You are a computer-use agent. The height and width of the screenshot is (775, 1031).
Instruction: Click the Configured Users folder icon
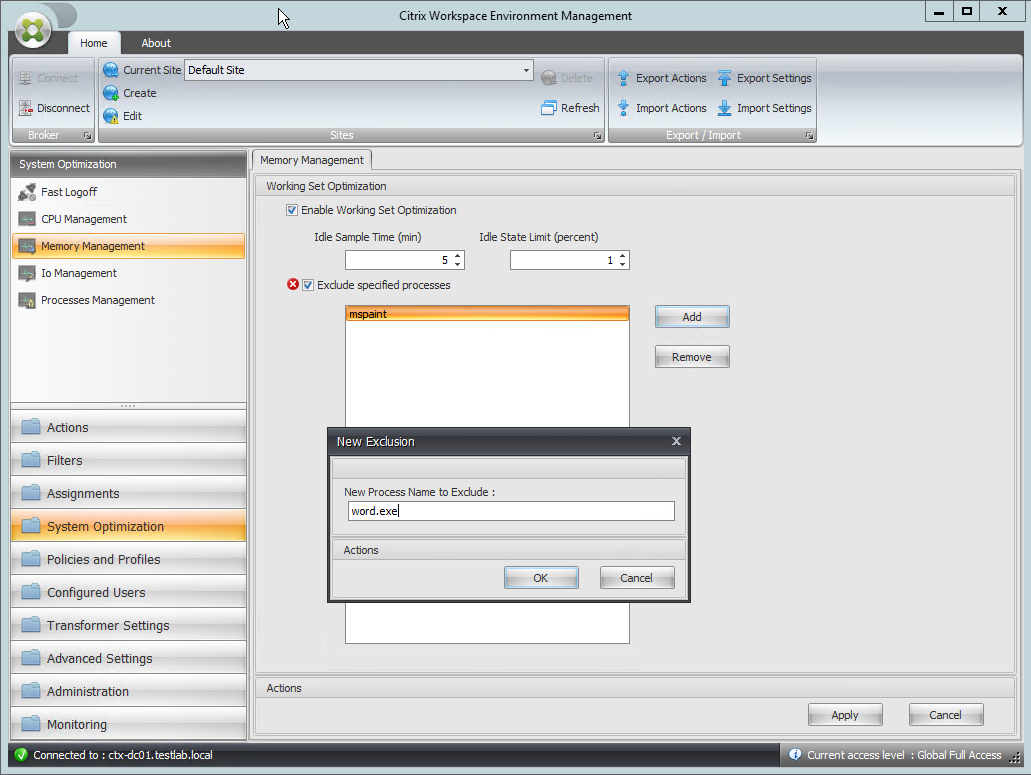tap(31, 592)
